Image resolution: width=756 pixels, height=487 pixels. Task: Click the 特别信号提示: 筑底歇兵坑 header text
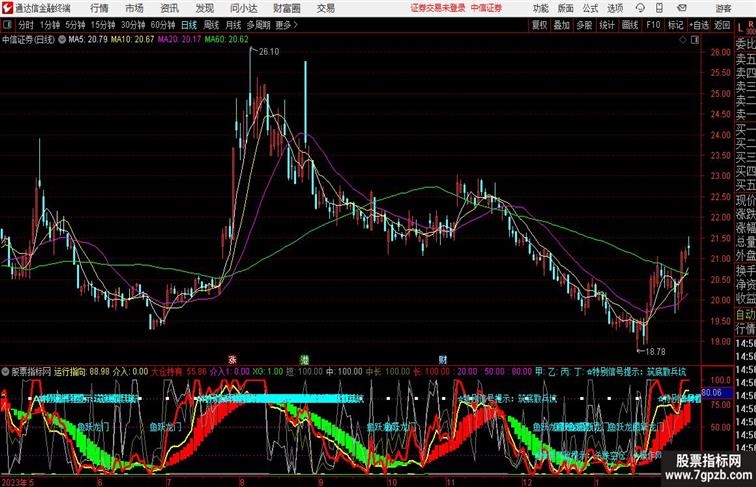tap(635, 372)
